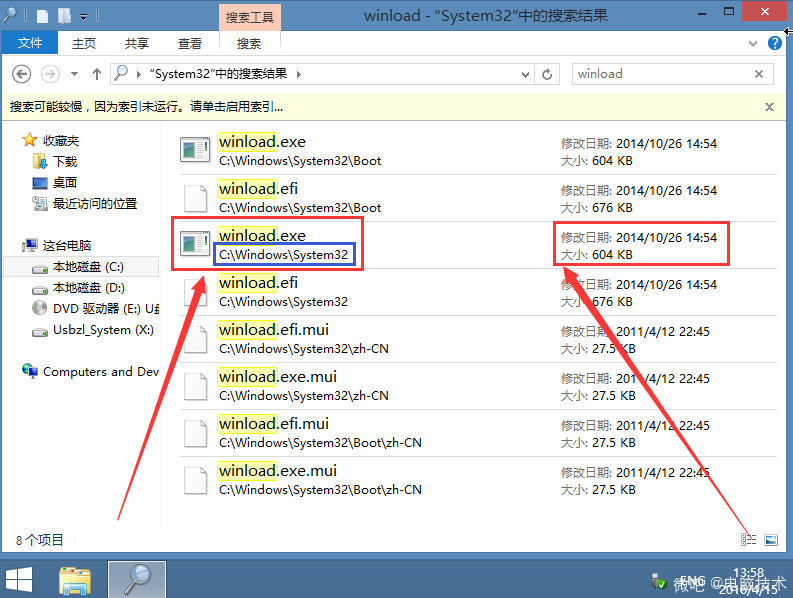Click the search window taskbar button

(x=137, y=580)
